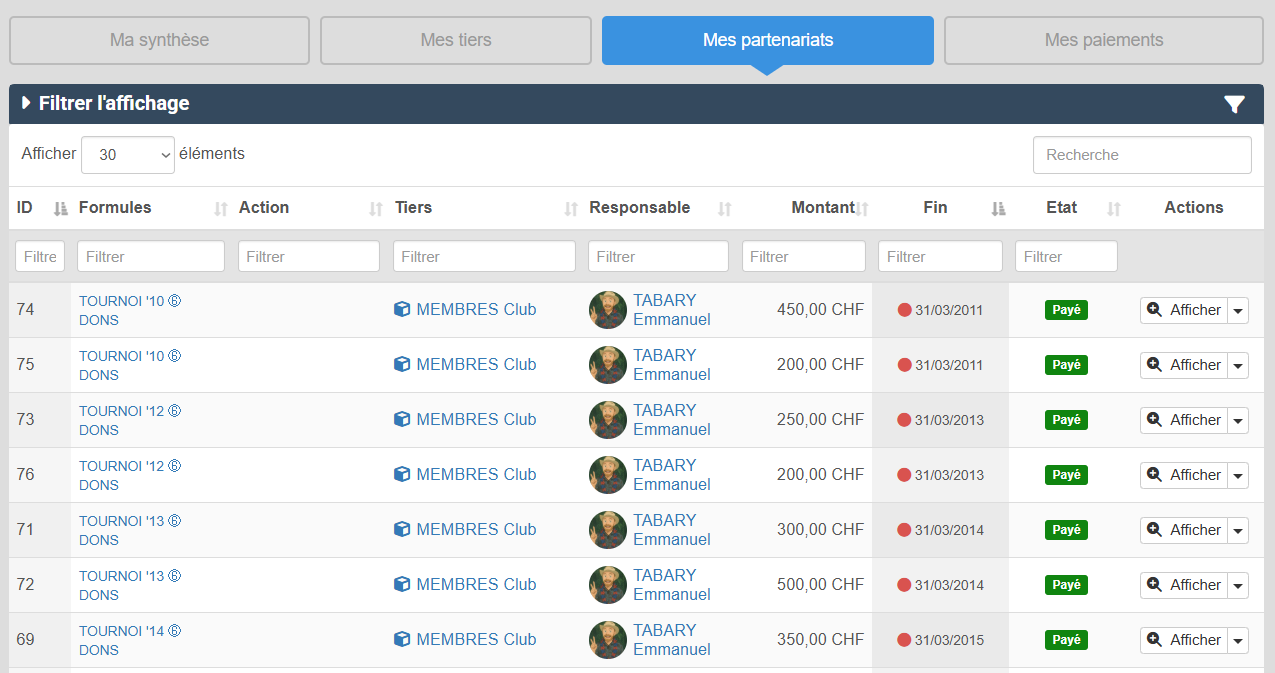Viewport: 1275px width, 673px height.
Task: Click the cube icon for partnership 74
Action: [x=402, y=310]
